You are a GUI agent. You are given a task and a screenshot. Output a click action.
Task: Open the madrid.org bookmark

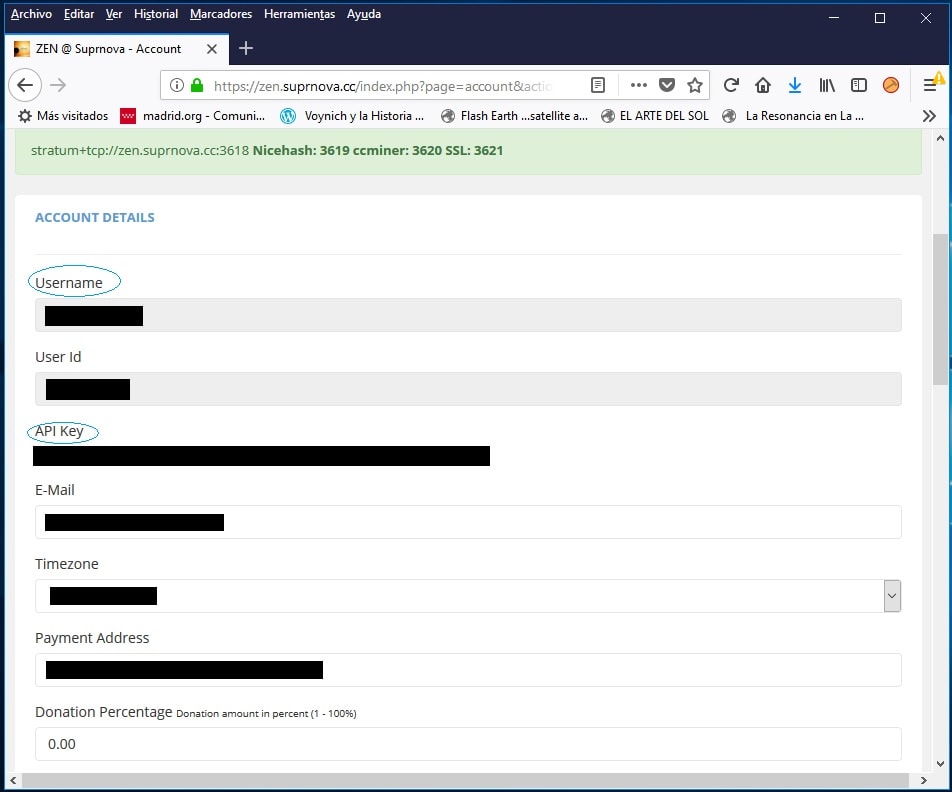tap(193, 116)
